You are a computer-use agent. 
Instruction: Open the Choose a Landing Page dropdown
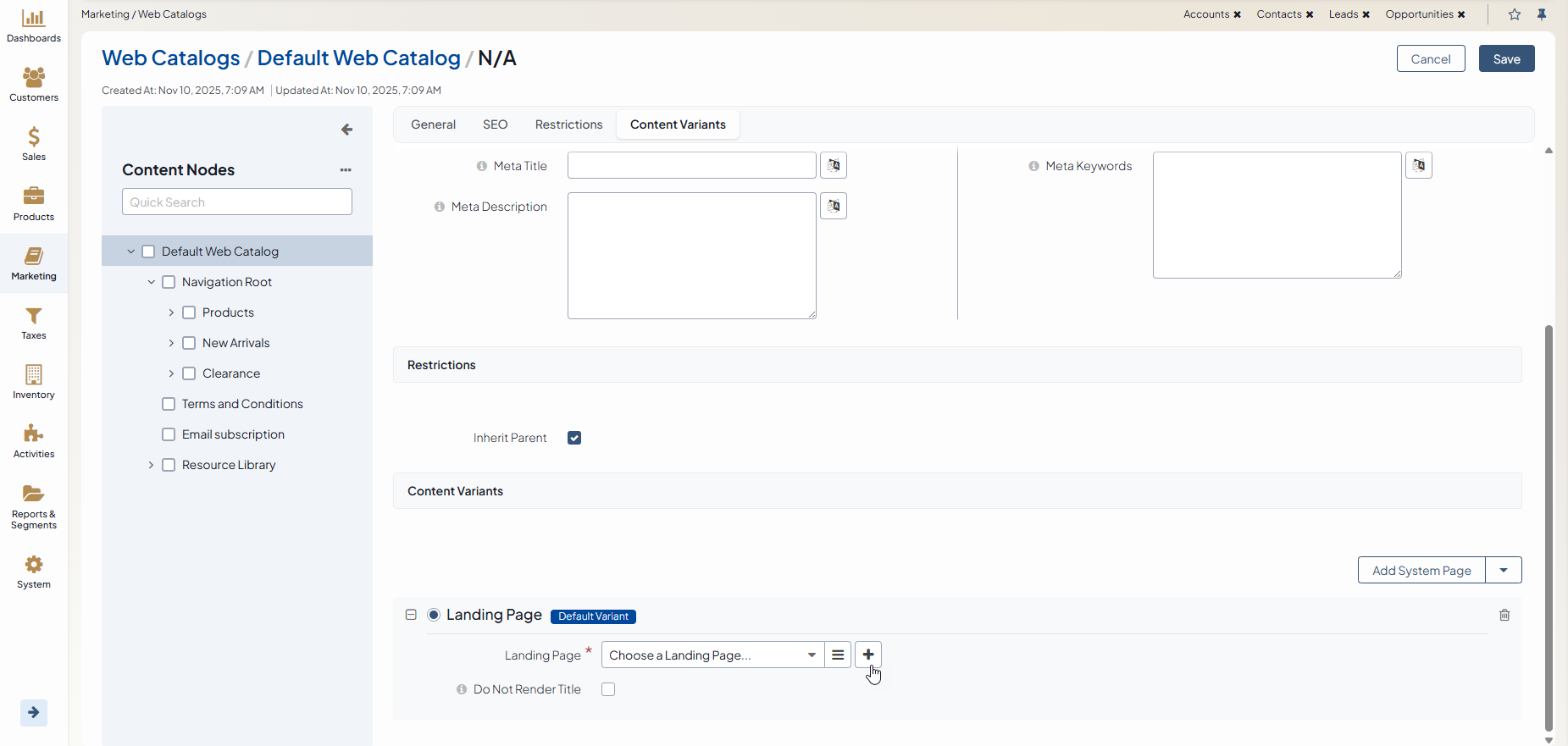pyautogui.click(x=712, y=655)
